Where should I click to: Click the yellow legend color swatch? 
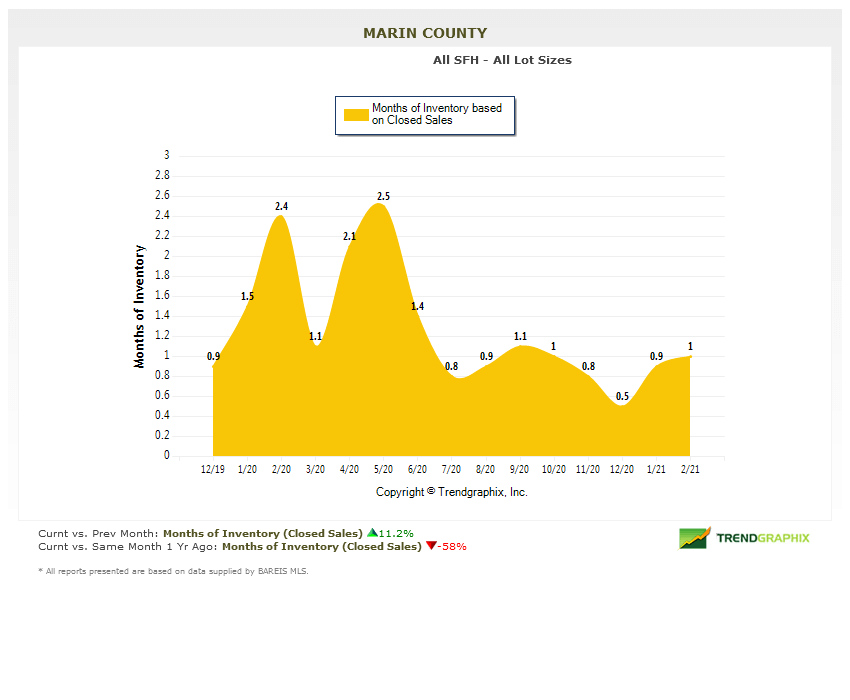[x=354, y=114]
